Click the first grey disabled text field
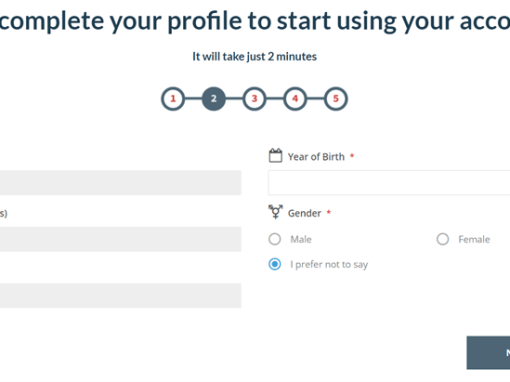 [x=120, y=183]
